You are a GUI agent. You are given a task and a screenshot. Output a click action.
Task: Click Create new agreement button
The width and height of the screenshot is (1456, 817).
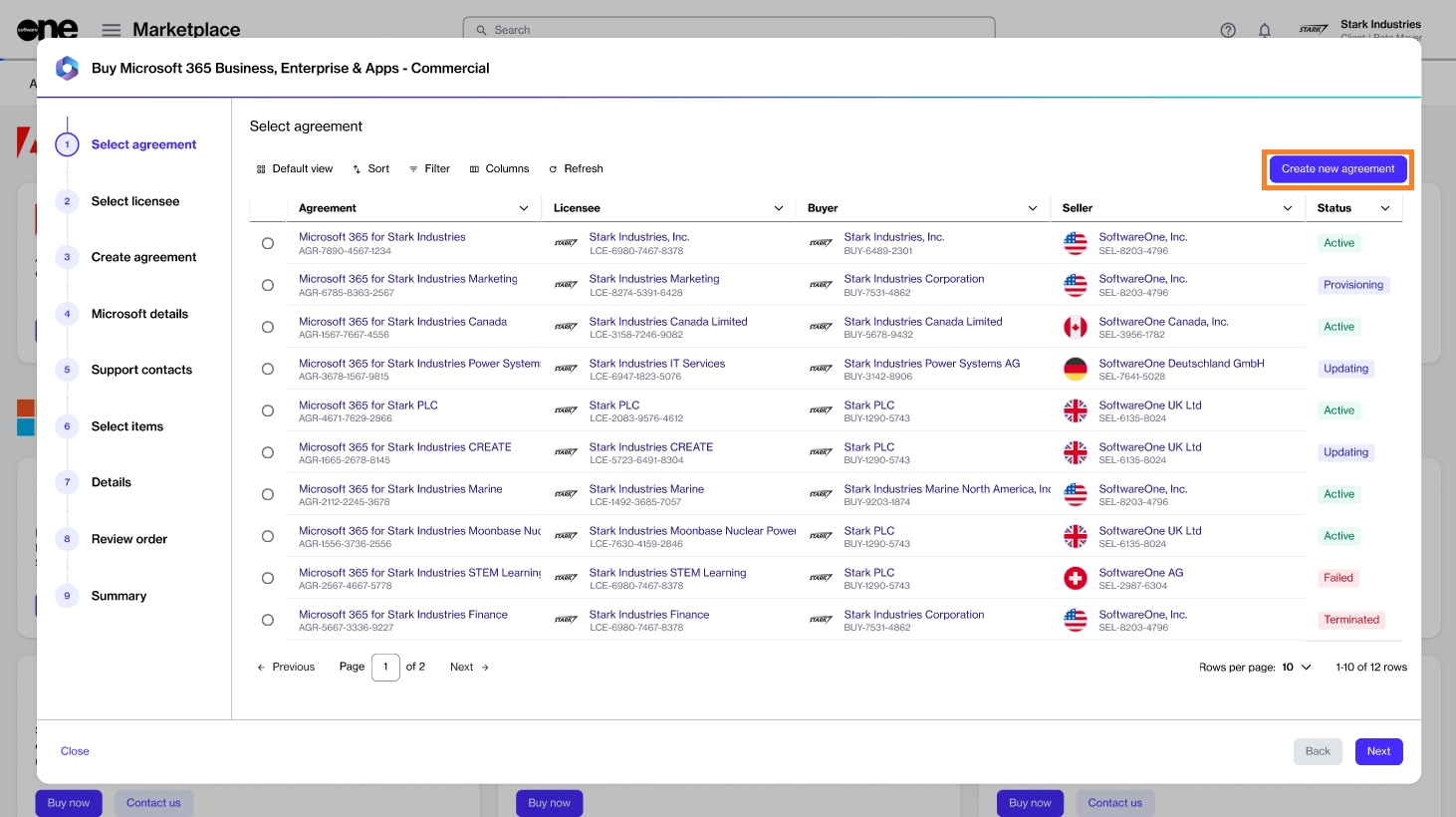[x=1337, y=169]
